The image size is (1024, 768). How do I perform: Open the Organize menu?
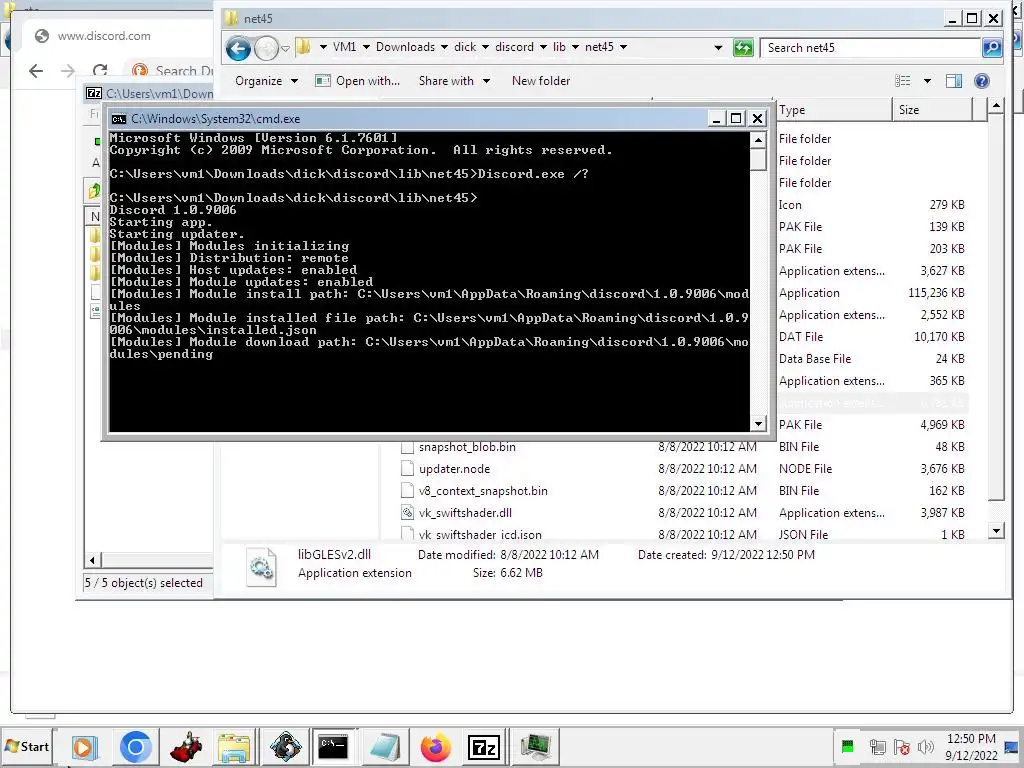[266, 81]
